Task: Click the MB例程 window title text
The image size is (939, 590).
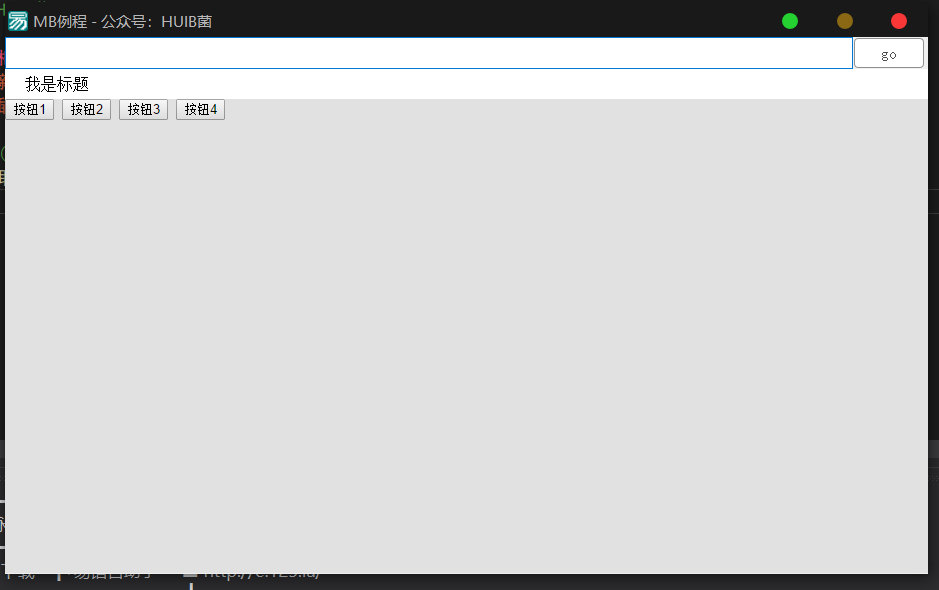Action: click(123, 22)
